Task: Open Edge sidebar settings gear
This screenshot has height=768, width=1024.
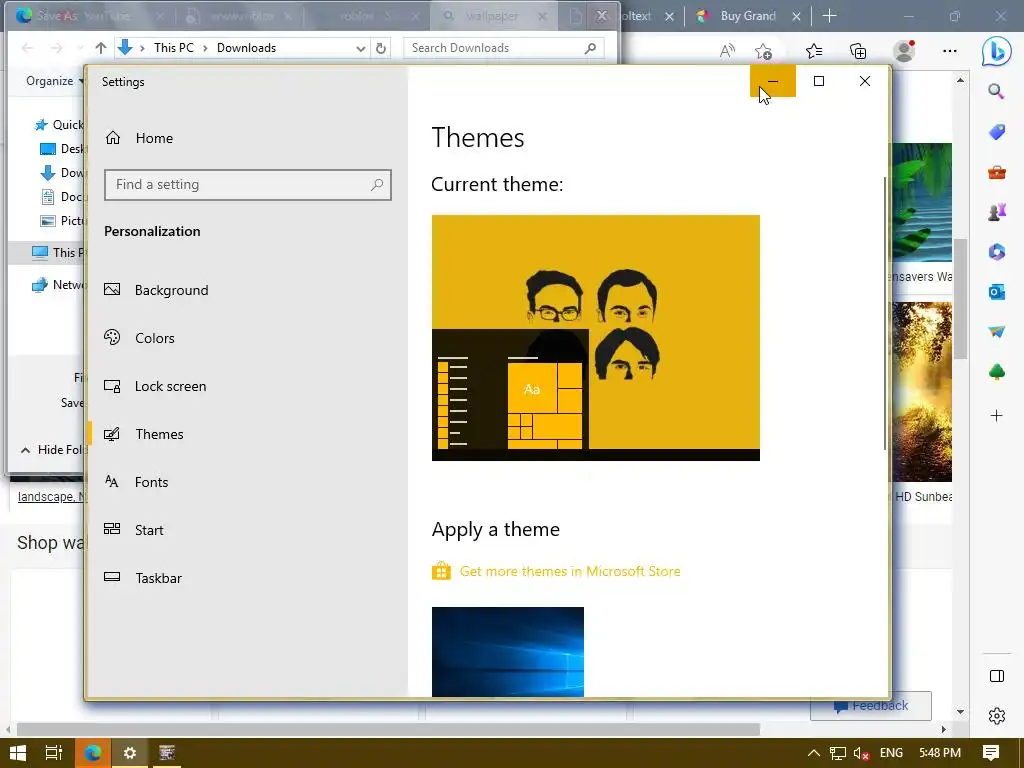Action: pos(997,716)
